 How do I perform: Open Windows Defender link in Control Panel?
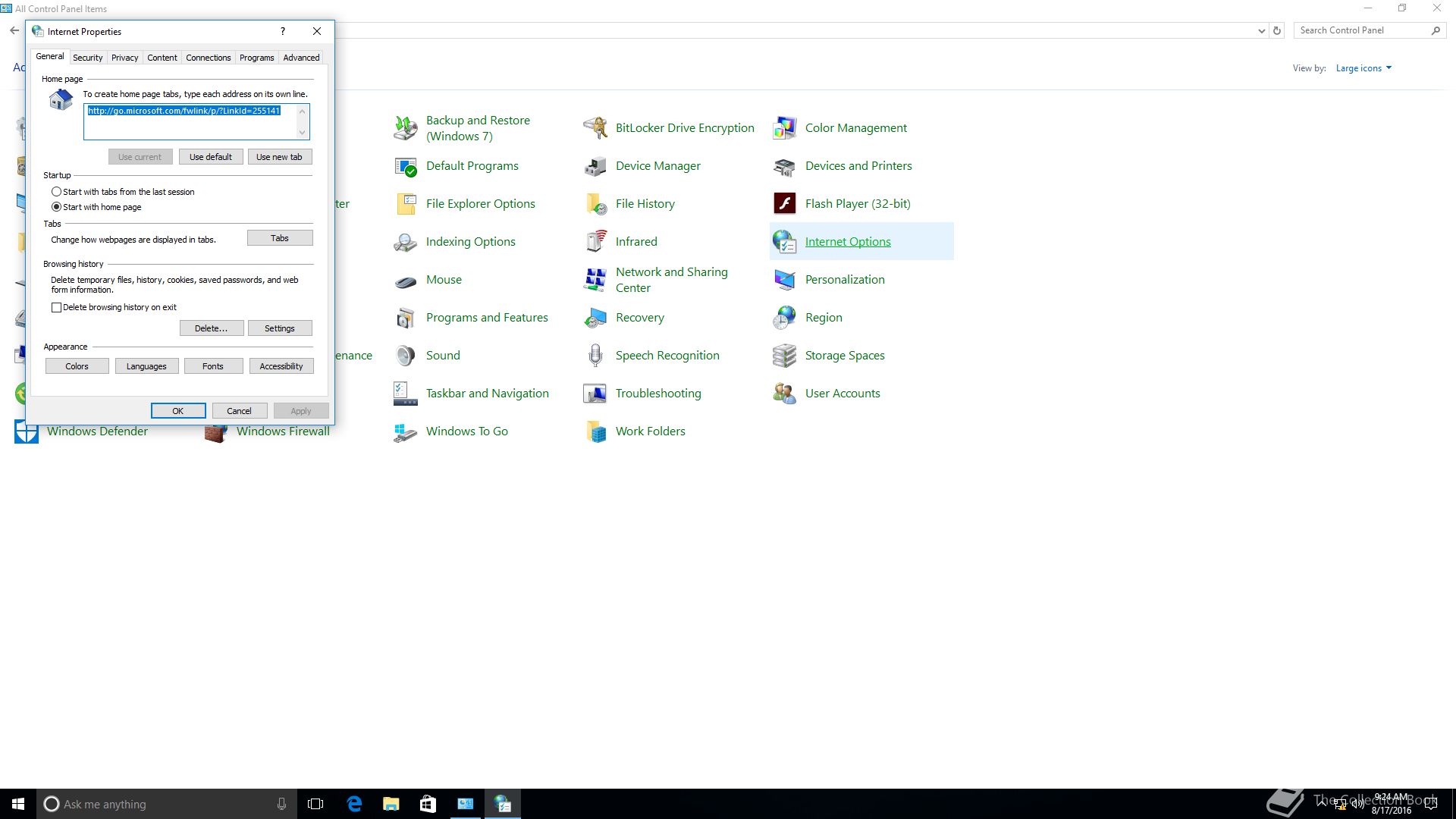97,431
